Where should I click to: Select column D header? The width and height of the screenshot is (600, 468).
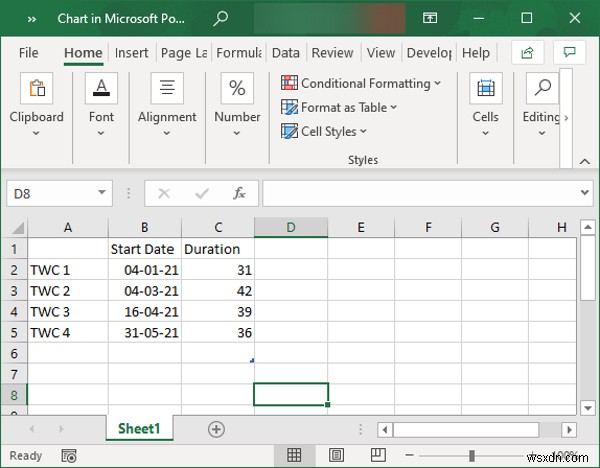291,227
